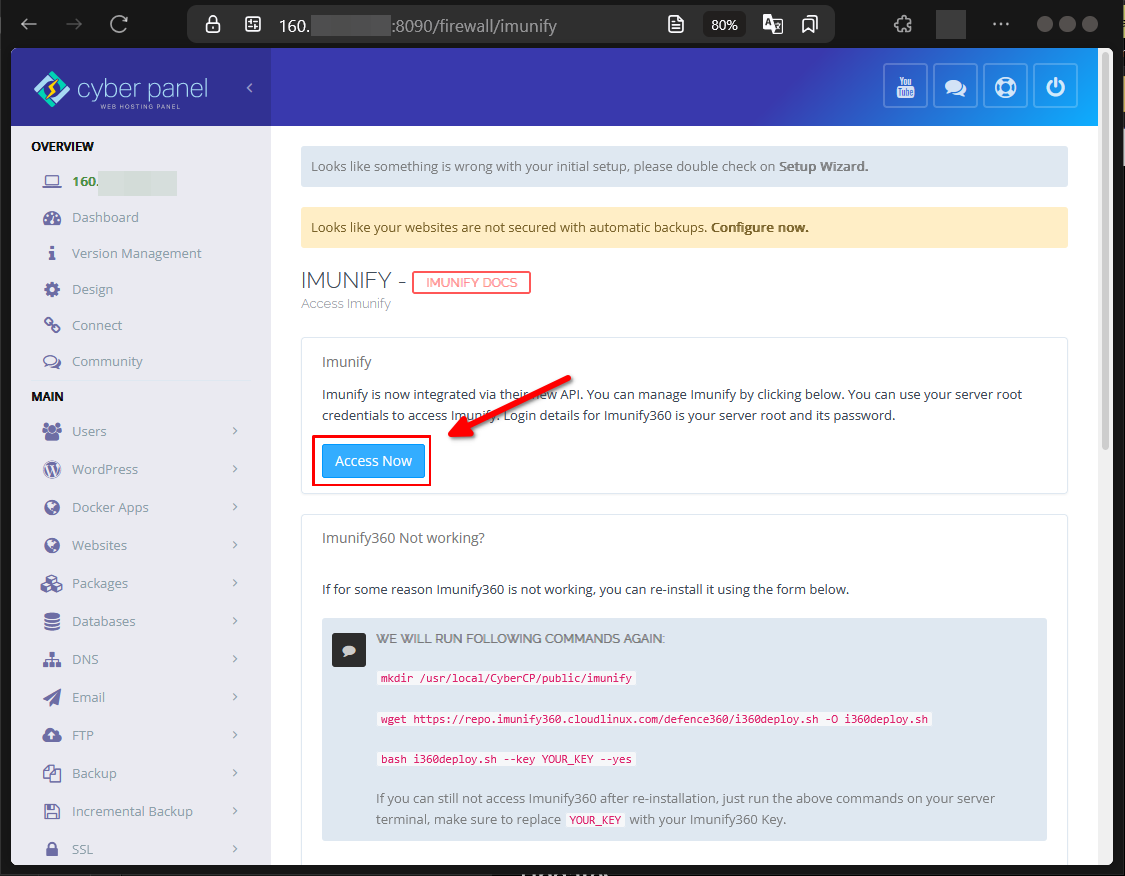Click the translate page icon
Image resolution: width=1125 pixels, height=876 pixels.
[x=772, y=24]
